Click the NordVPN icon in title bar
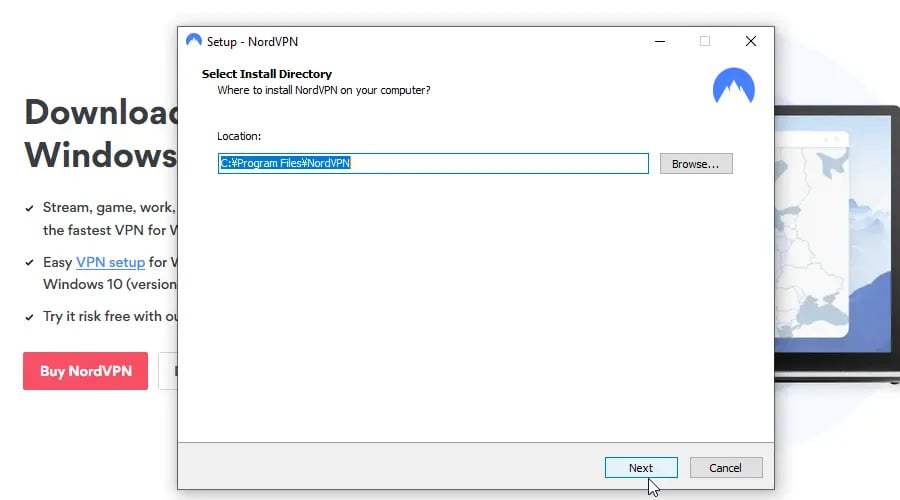The height and width of the screenshot is (500, 900). [194, 40]
